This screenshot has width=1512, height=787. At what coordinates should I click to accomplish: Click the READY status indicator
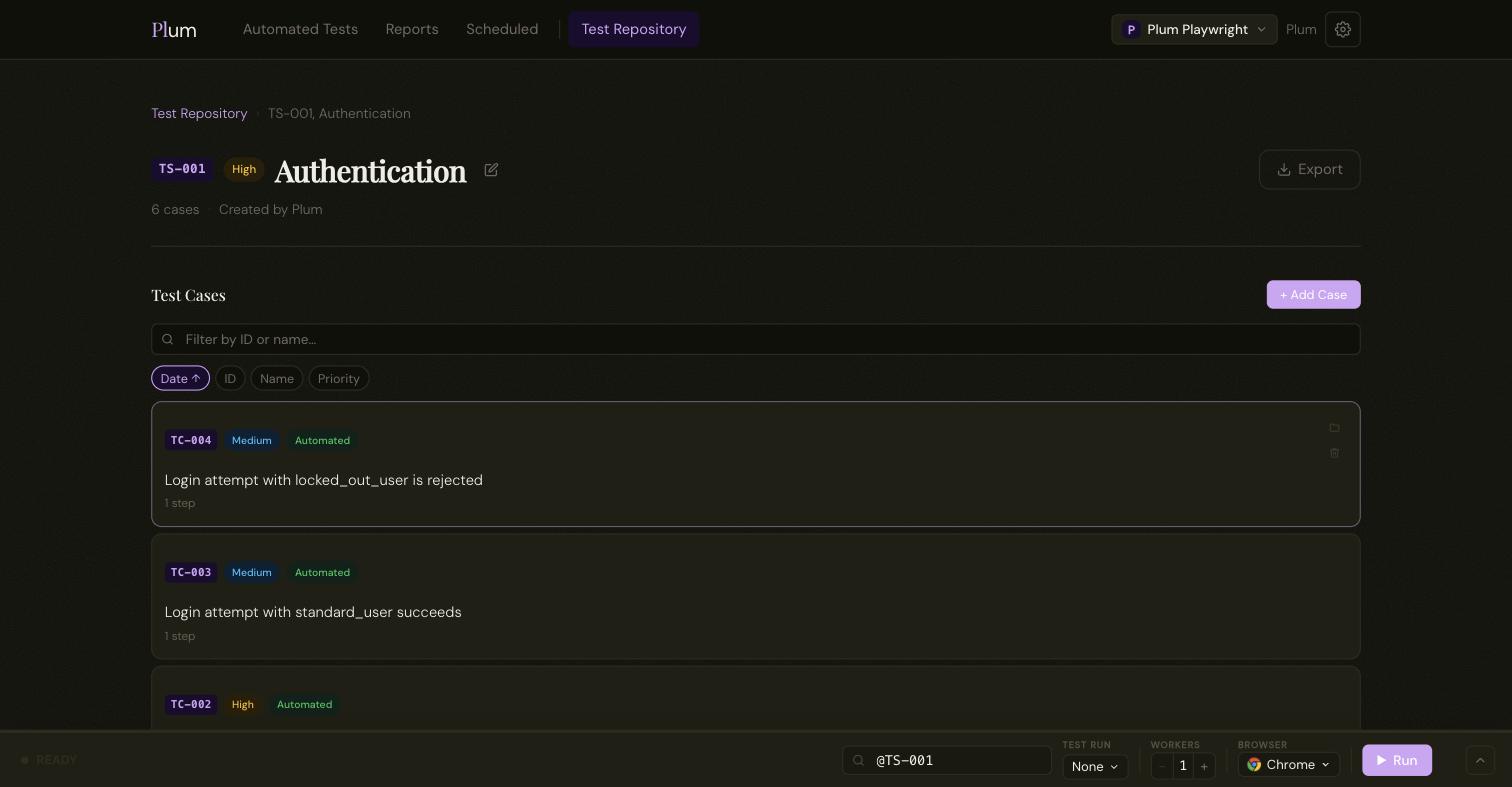(49, 760)
